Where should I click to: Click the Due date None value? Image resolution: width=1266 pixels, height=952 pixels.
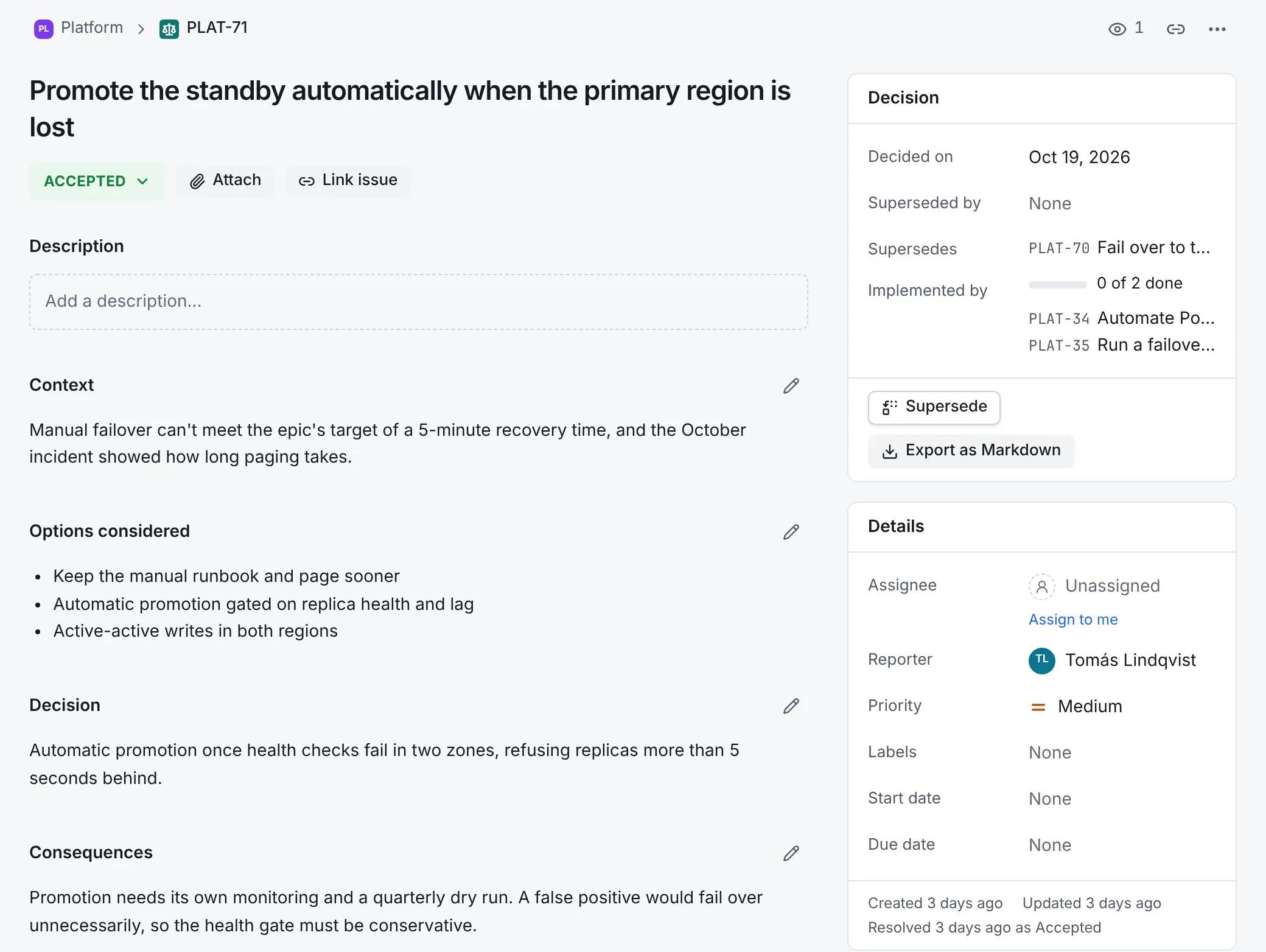tap(1050, 845)
